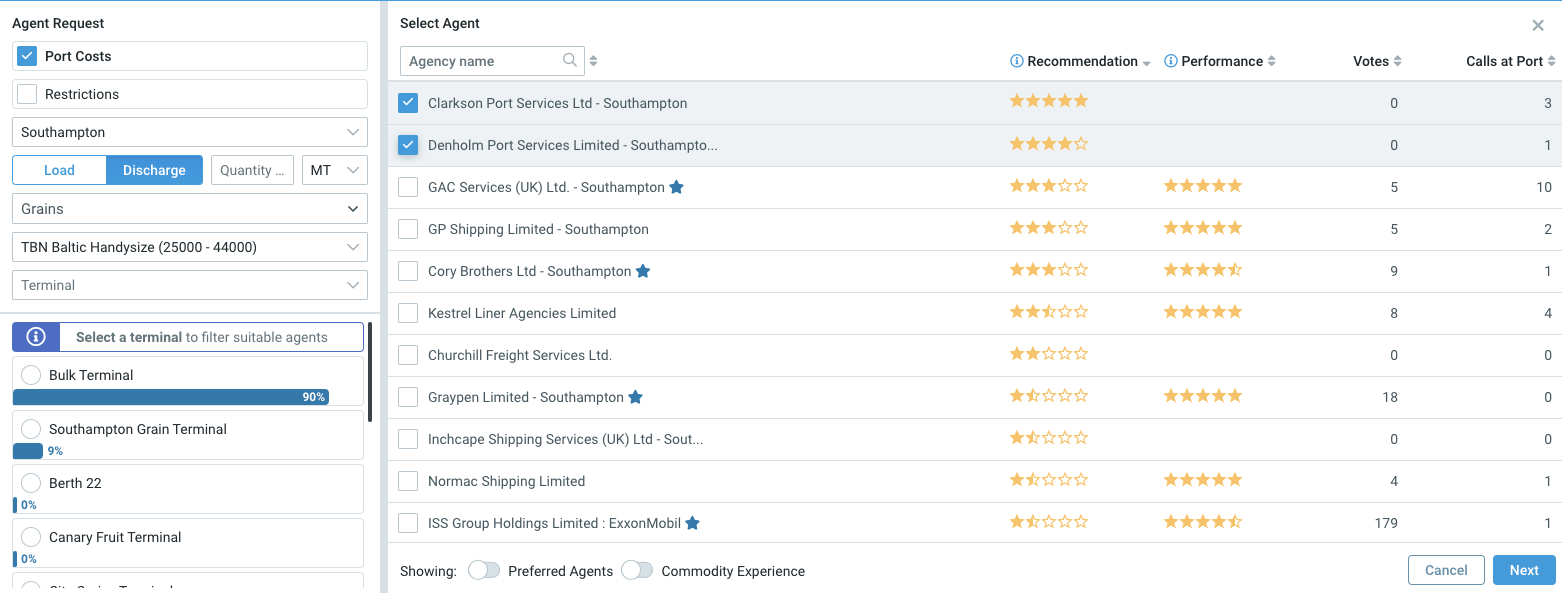Click the terminal list scrollbar
The width and height of the screenshot is (1562, 593).
[x=370, y=372]
